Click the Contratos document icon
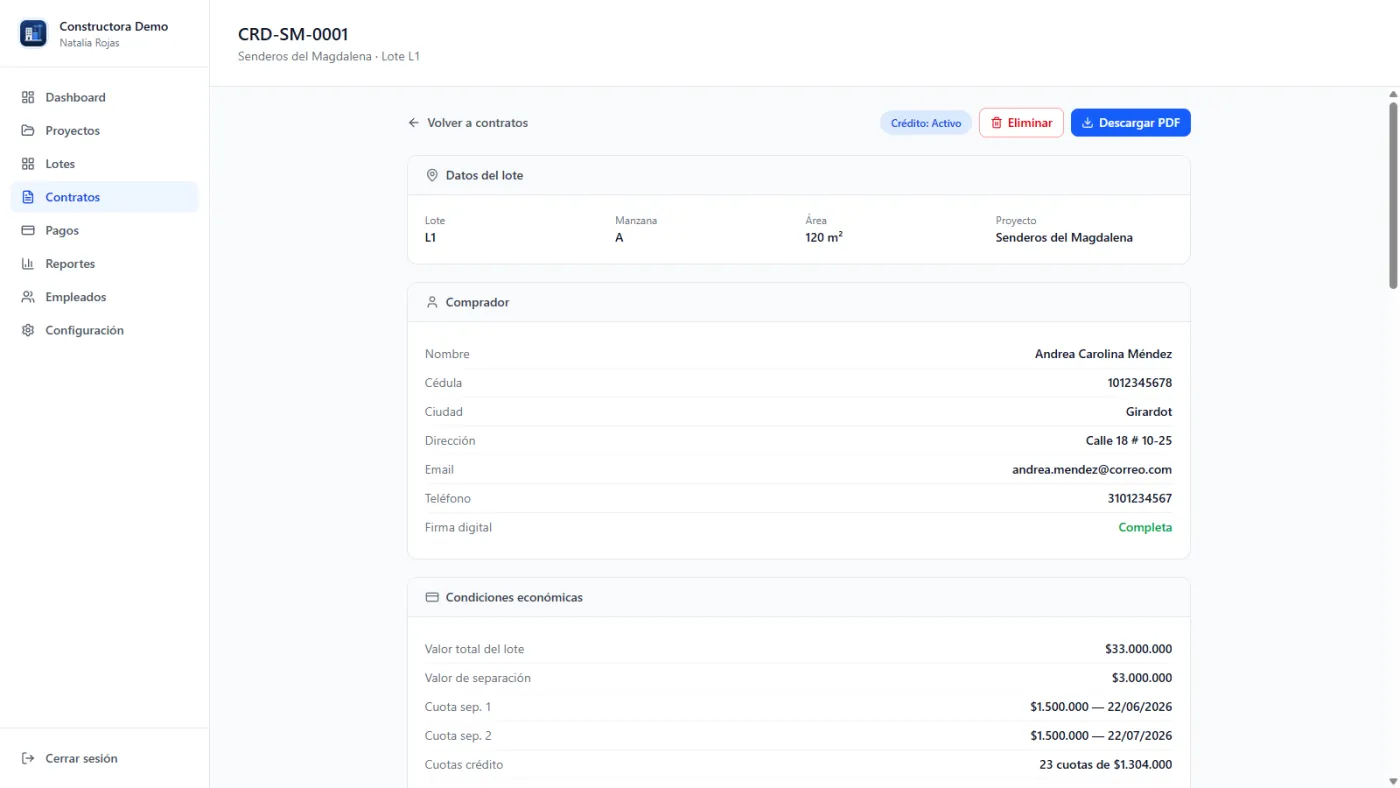Viewport: 1400px width, 788px height. click(x=28, y=197)
